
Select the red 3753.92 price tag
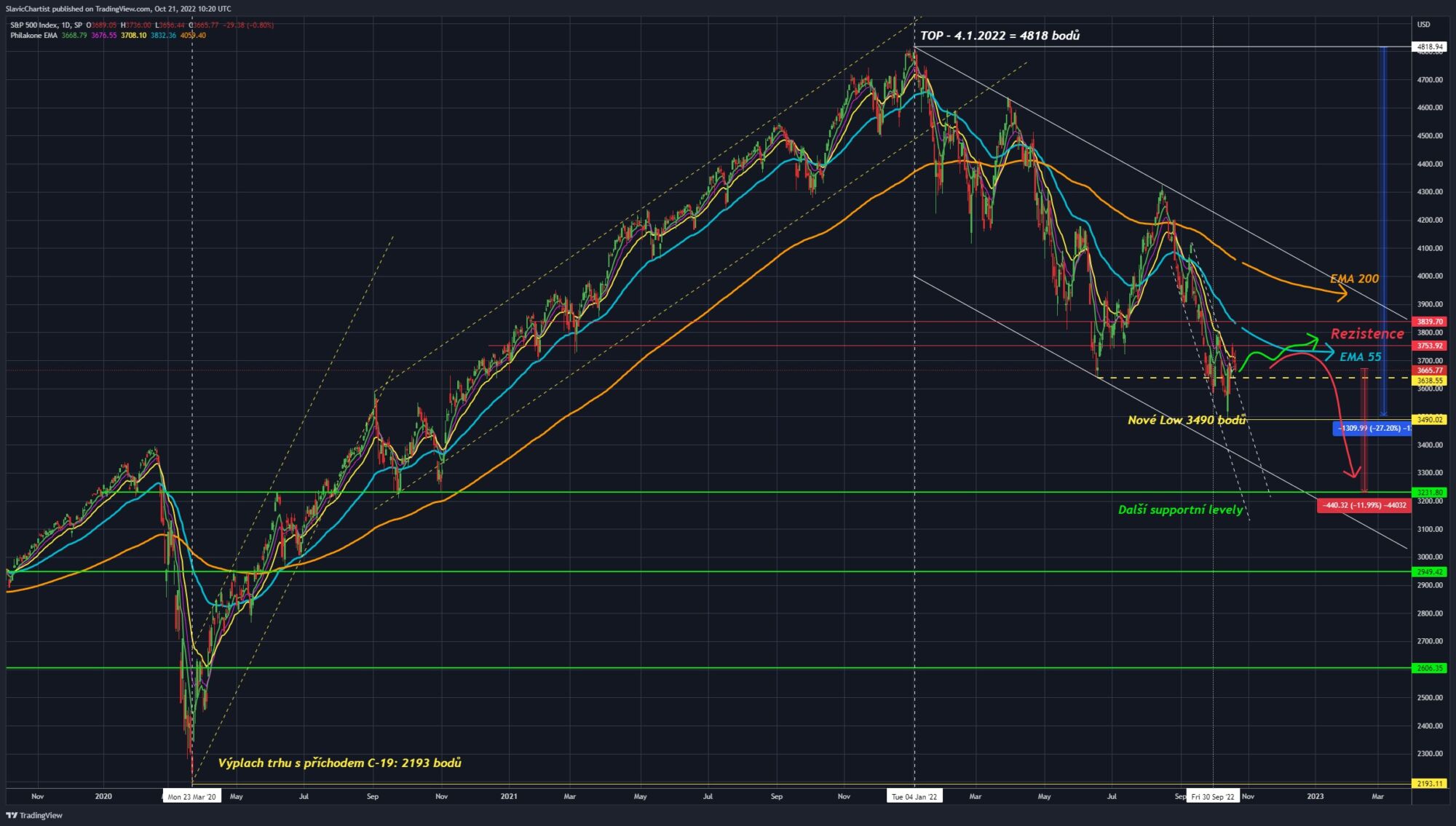pos(1430,346)
